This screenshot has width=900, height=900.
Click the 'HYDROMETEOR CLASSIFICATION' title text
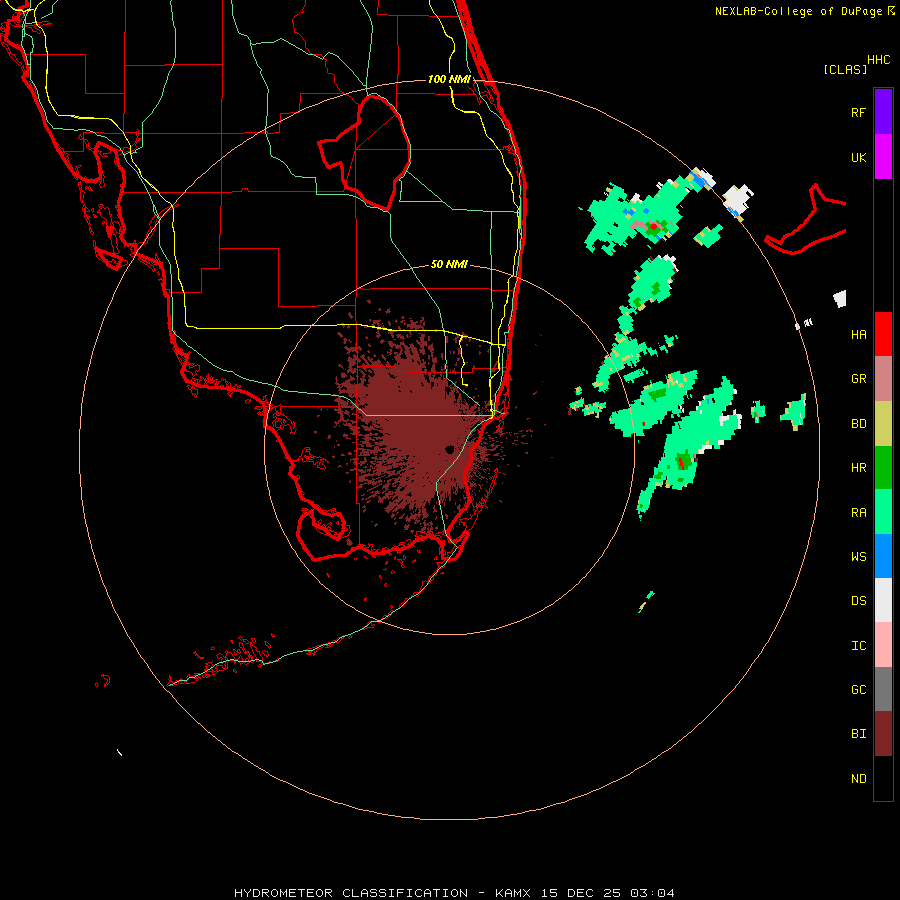tap(351, 893)
